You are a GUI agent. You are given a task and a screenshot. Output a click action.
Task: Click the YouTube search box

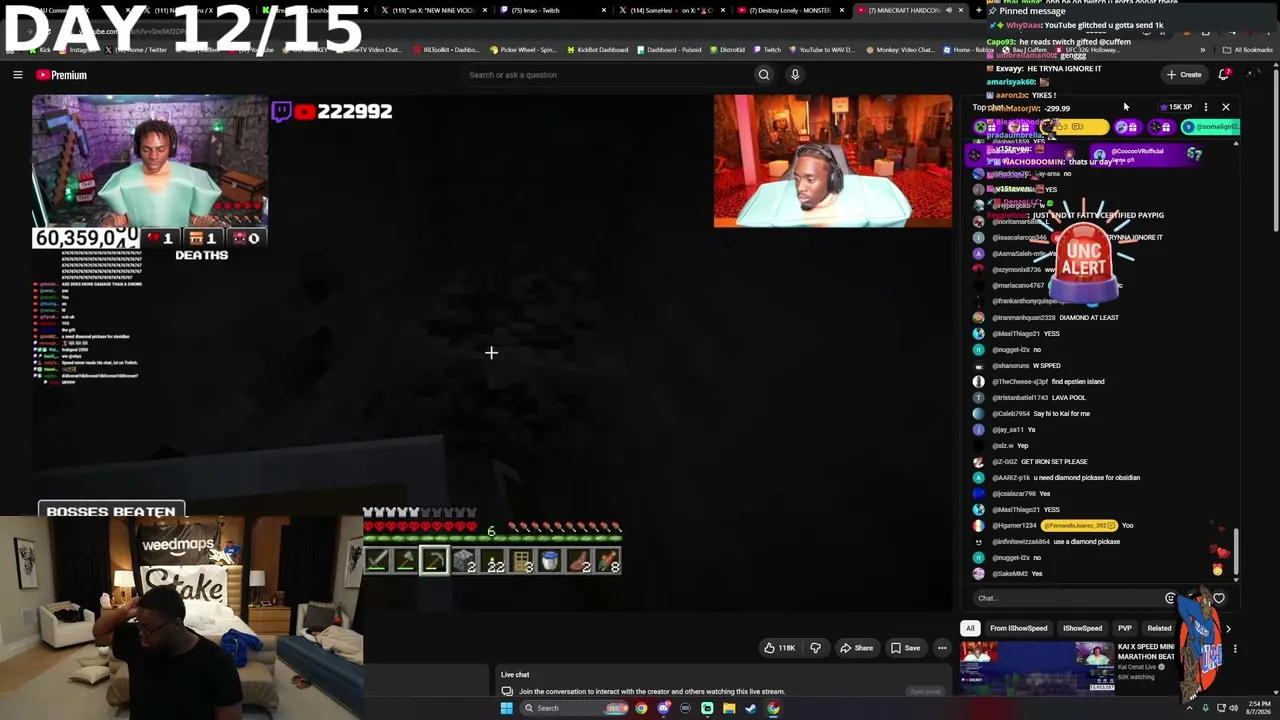coord(610,75)
